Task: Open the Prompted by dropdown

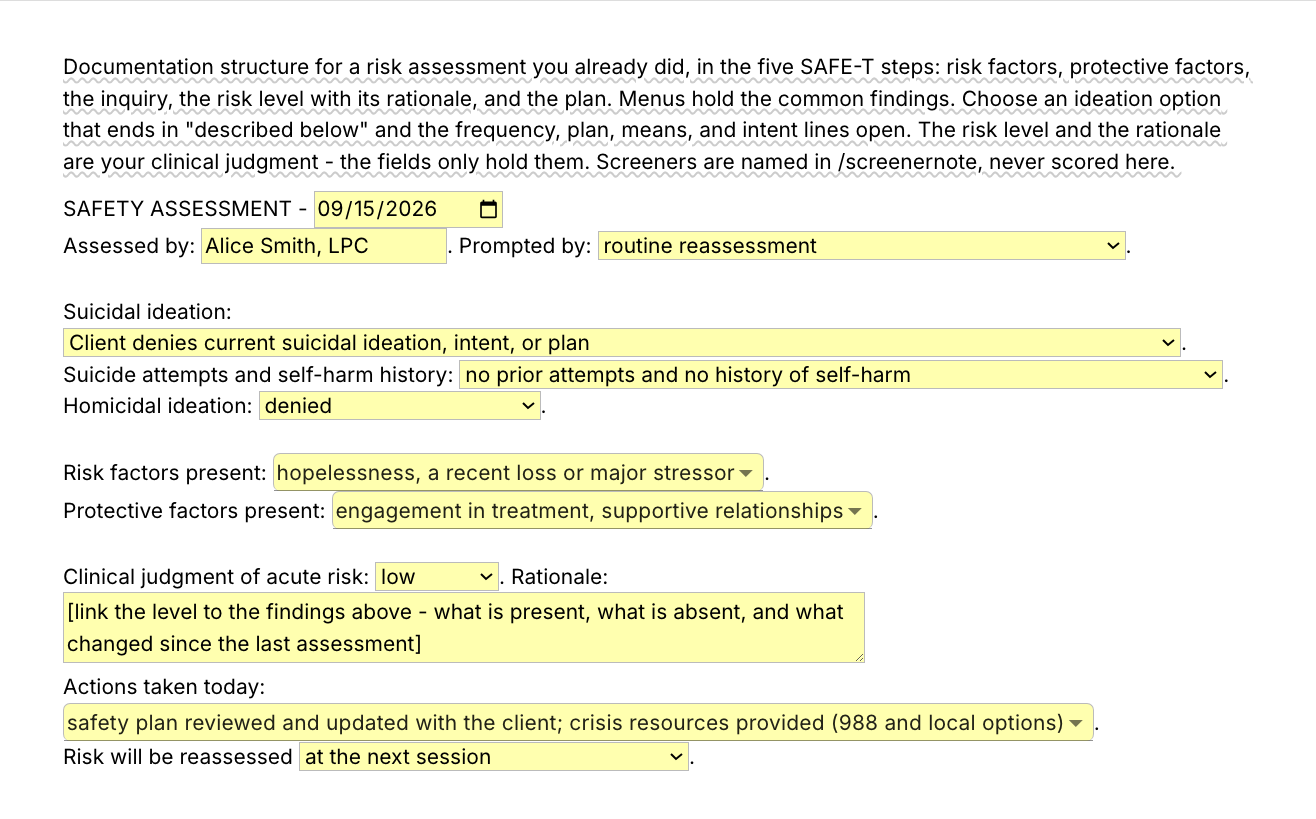Action: 862,246
